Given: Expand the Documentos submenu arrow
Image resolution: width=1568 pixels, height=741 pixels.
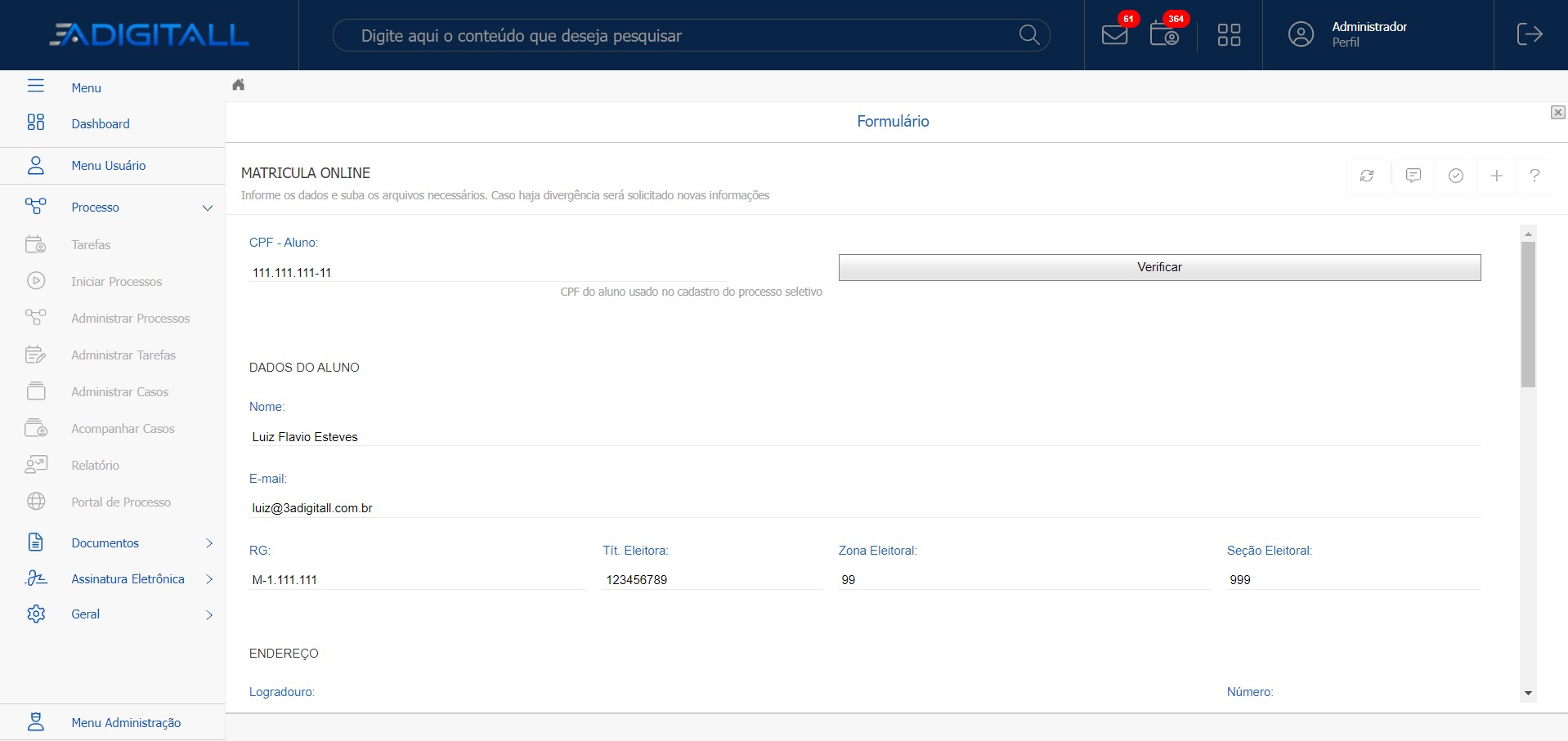Looking at the screenshot, I should click(x=209, y=543).
